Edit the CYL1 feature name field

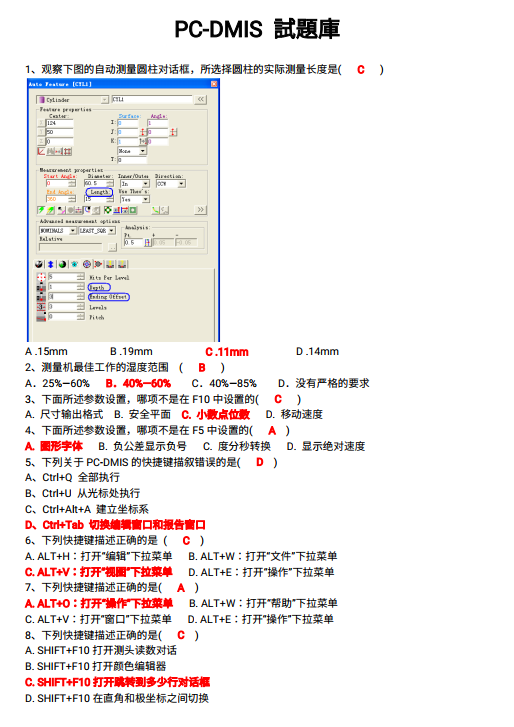pyautogui.click(x=152, y=99)
